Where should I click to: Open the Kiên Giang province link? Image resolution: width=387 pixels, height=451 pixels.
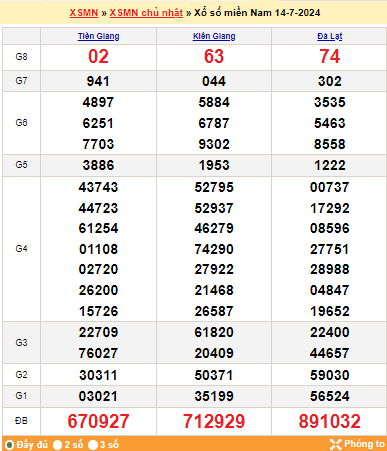click(x=214, y=36)
